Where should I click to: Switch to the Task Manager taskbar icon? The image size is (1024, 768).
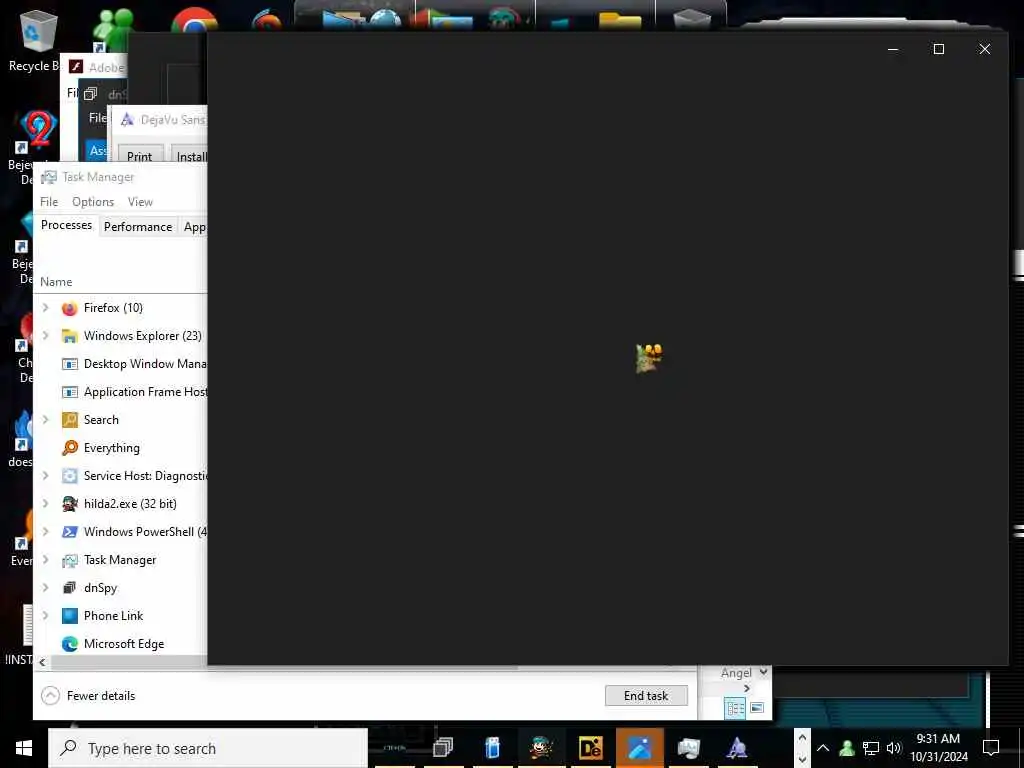point(688,748)
